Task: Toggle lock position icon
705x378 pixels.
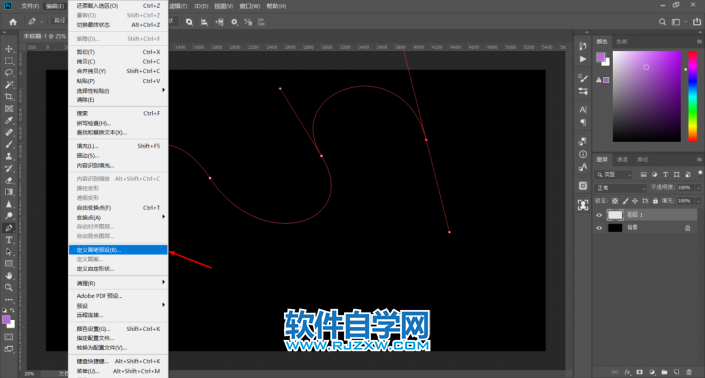Action: [x=635, y=201]
